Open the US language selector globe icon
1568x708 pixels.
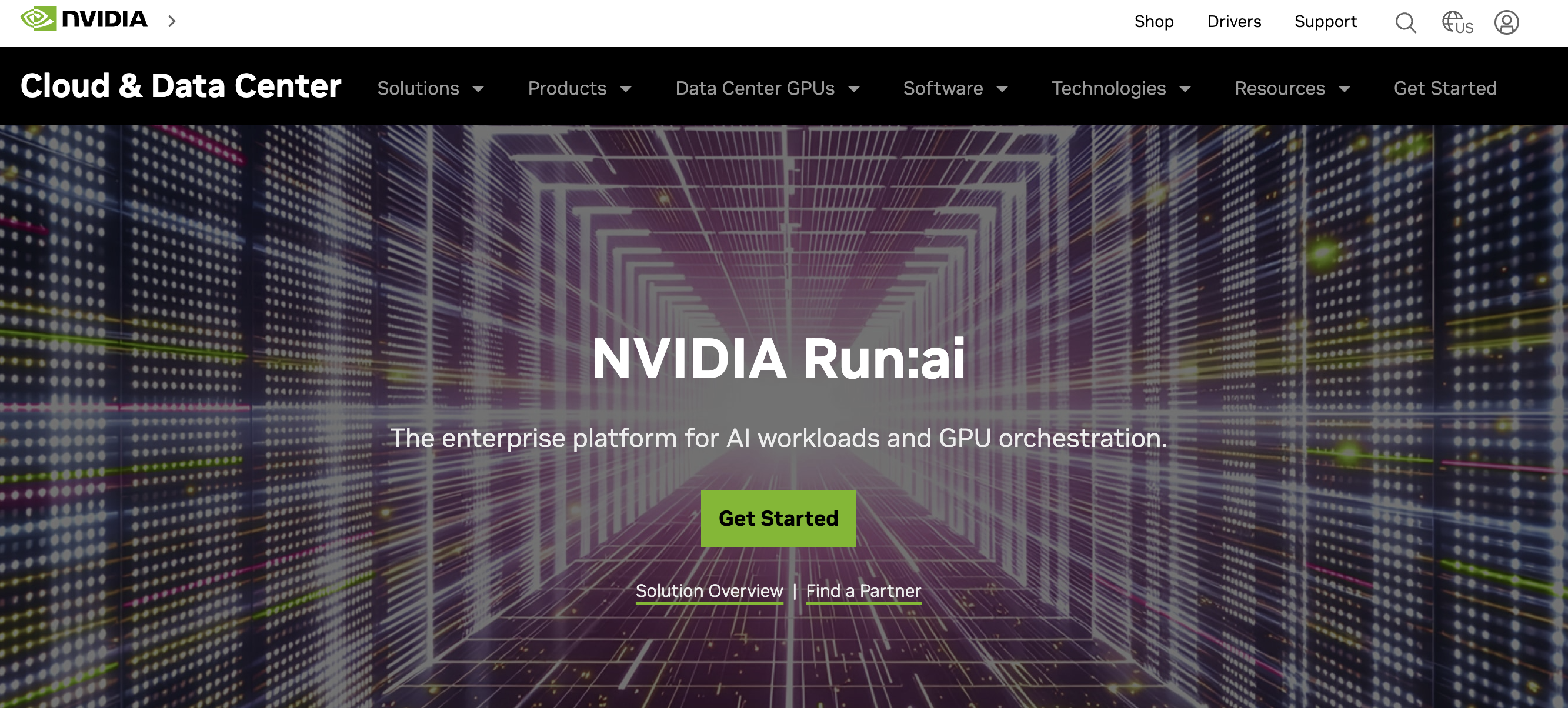[1457, 22]
